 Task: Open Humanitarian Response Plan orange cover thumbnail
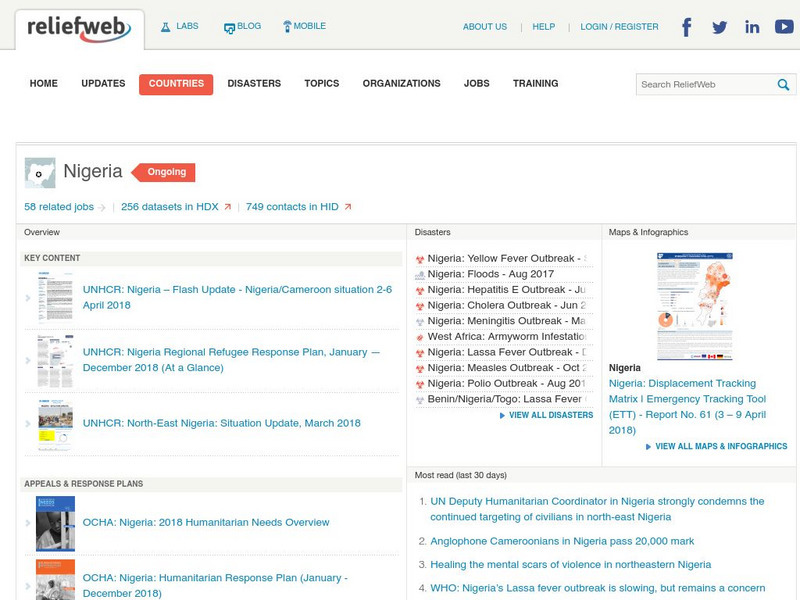(55, 580)
